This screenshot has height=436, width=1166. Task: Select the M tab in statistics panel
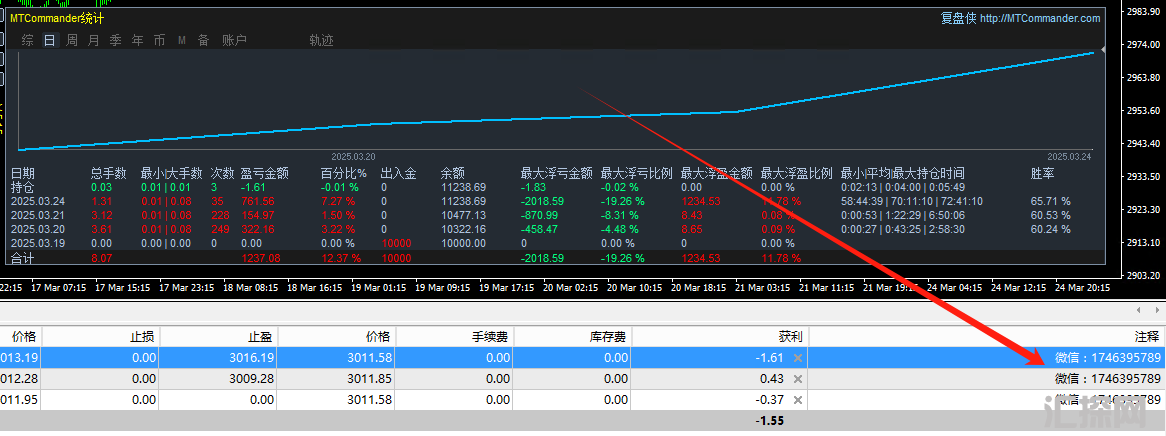[182, 40]
